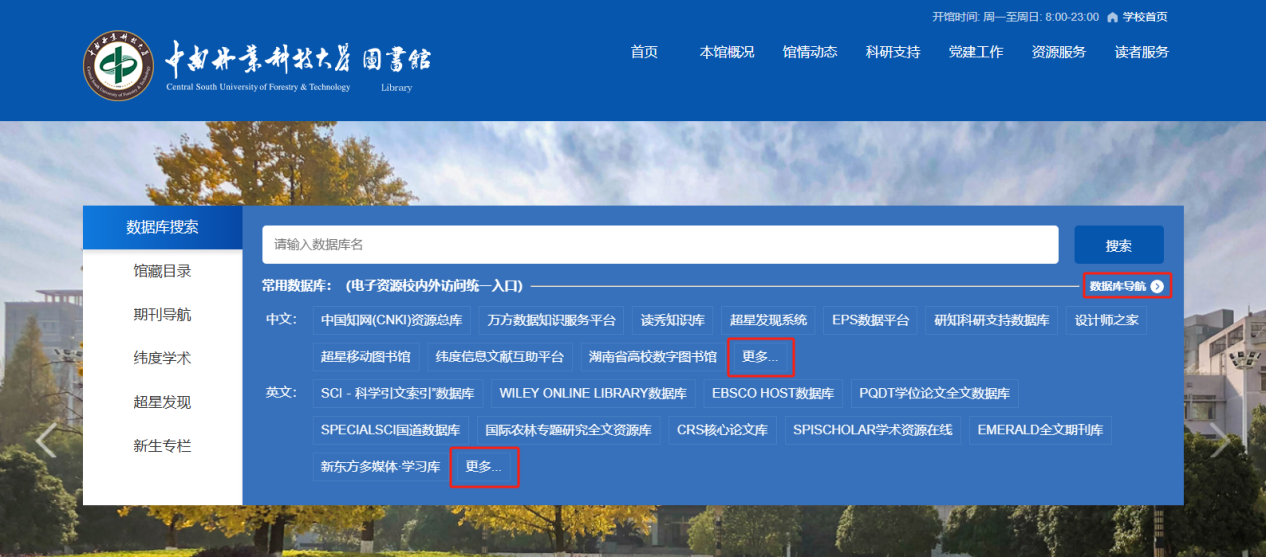This screenshot has width=1266, height=557.
Task: Open the 首页 menu item
Action: coord(644,52)
